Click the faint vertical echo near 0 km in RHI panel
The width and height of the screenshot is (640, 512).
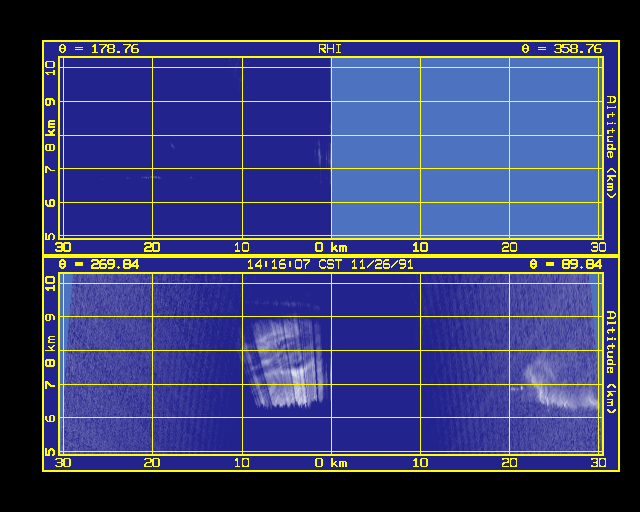click(x=322, y=153)
